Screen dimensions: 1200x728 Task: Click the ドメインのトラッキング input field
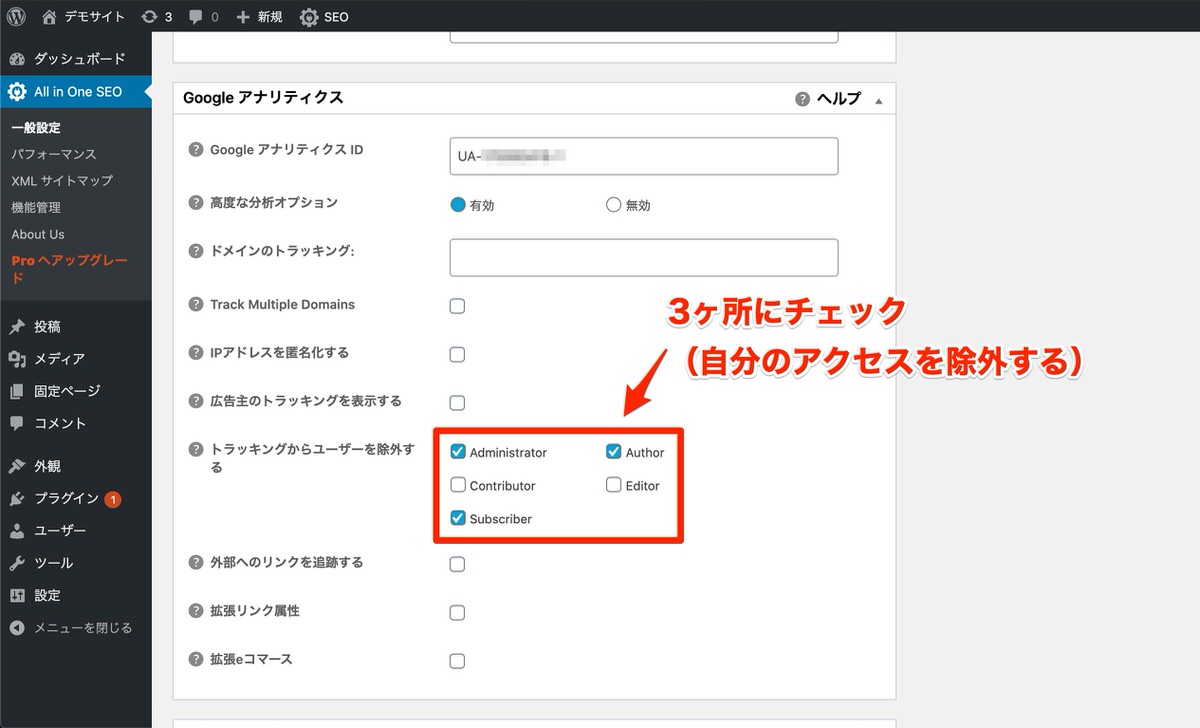tap(644, 257)
